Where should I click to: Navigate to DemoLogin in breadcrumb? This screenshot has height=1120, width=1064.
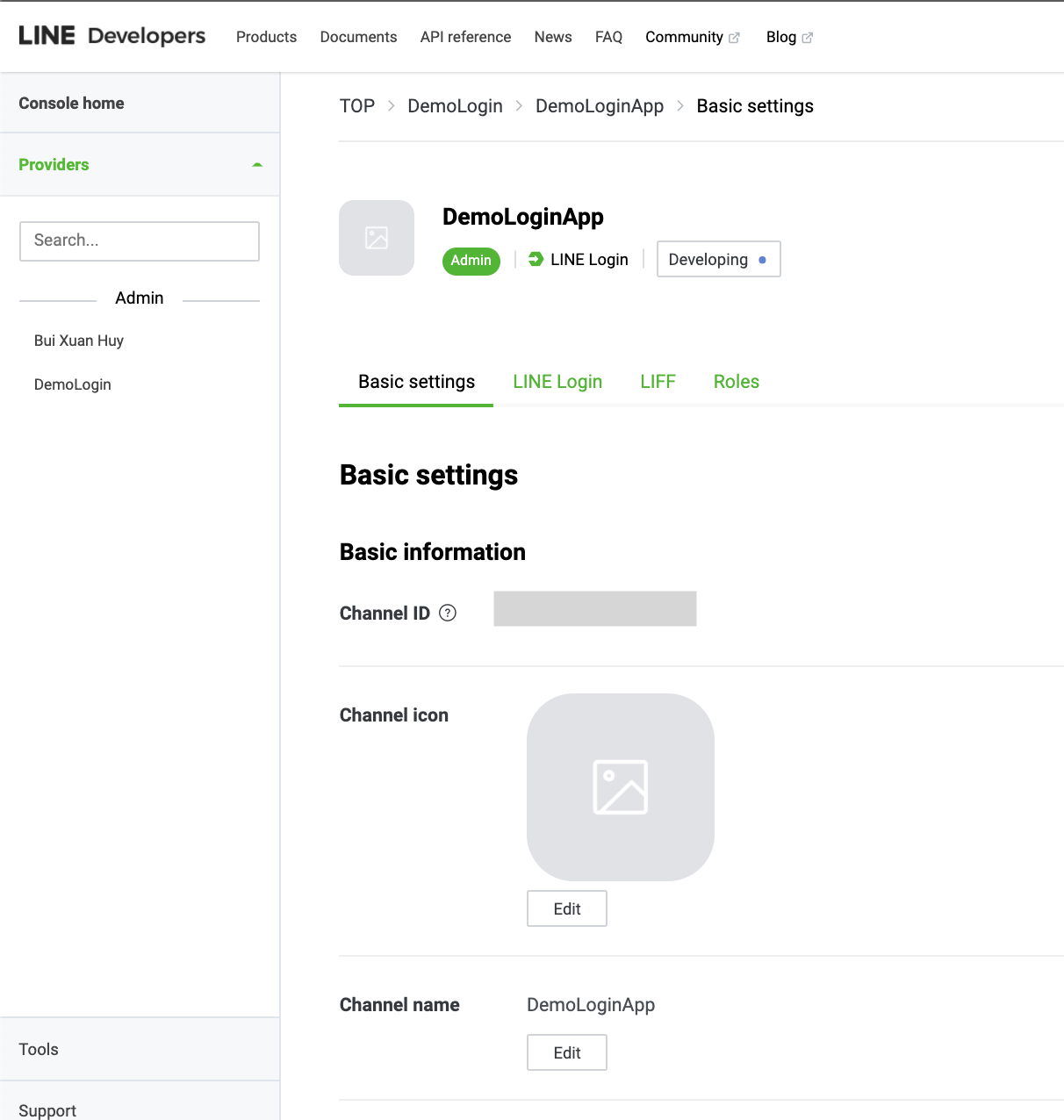point(455,106)
